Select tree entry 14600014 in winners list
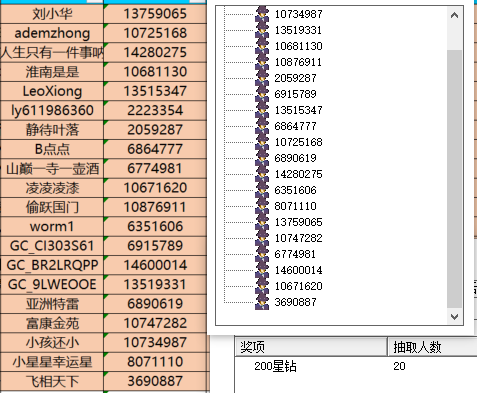This screenshot has width=477, height=393. tap(299, 270)
